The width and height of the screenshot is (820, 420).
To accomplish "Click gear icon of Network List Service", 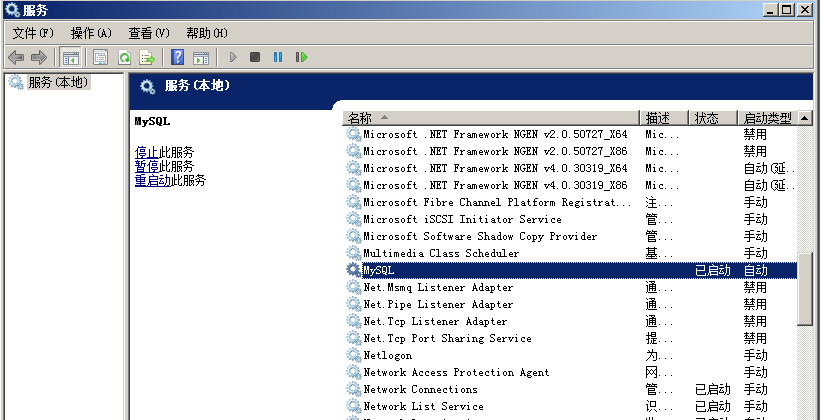I will 354,406.
